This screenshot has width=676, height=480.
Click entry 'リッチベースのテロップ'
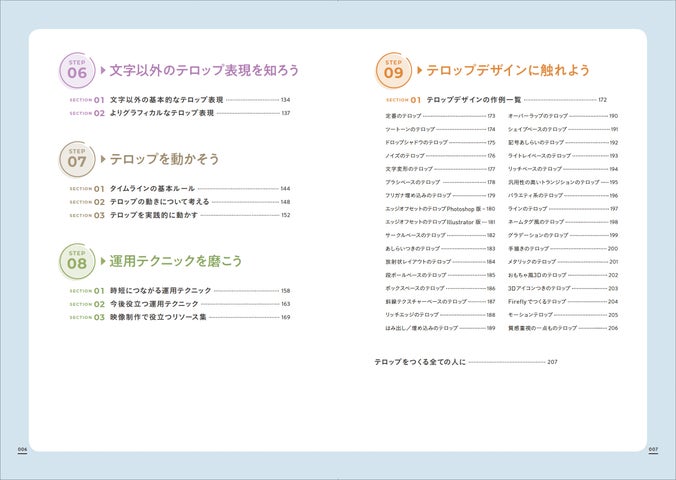pyautogui.click(x=535, y=169)
